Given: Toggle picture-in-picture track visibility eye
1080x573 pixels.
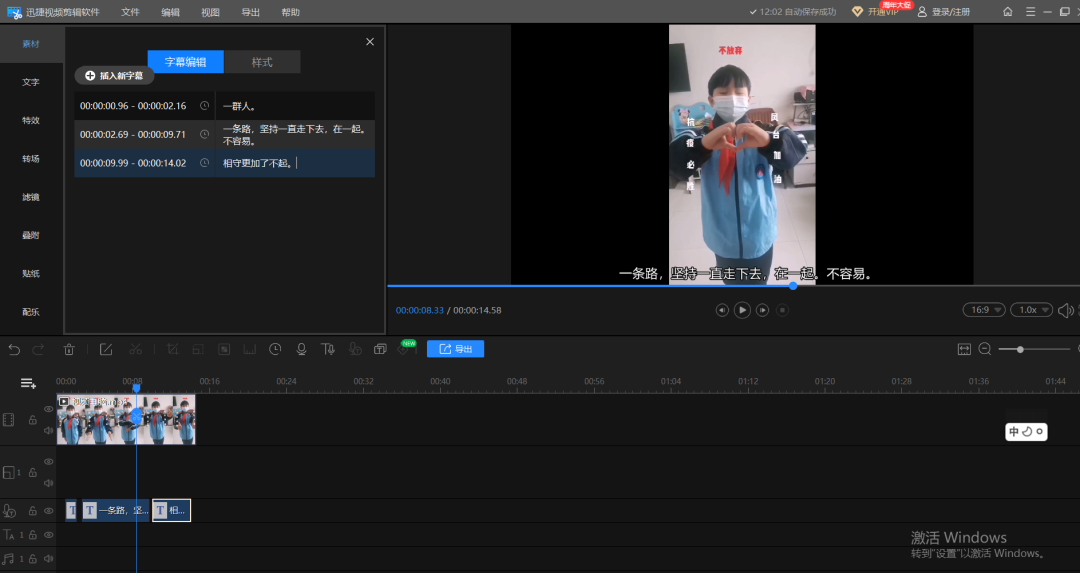Looking at the screenshot, I should tap(48, 461).
